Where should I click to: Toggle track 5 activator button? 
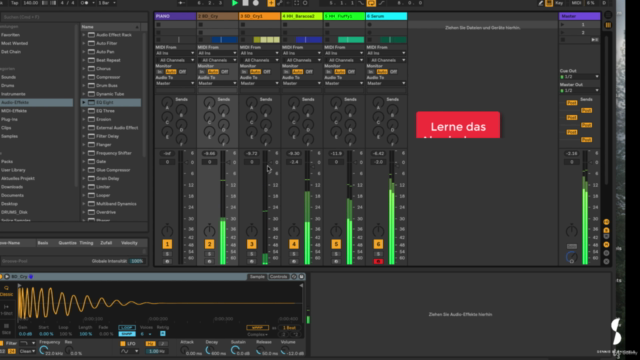point(336,244)
